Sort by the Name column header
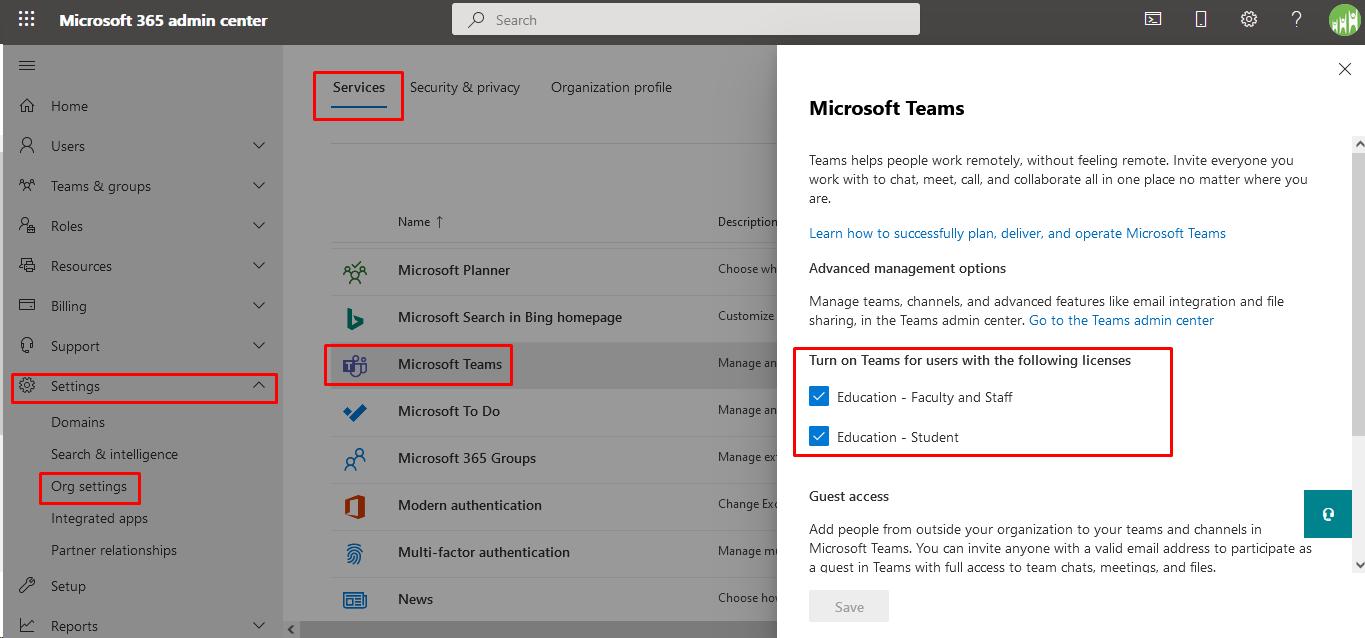 pos(420,222)
